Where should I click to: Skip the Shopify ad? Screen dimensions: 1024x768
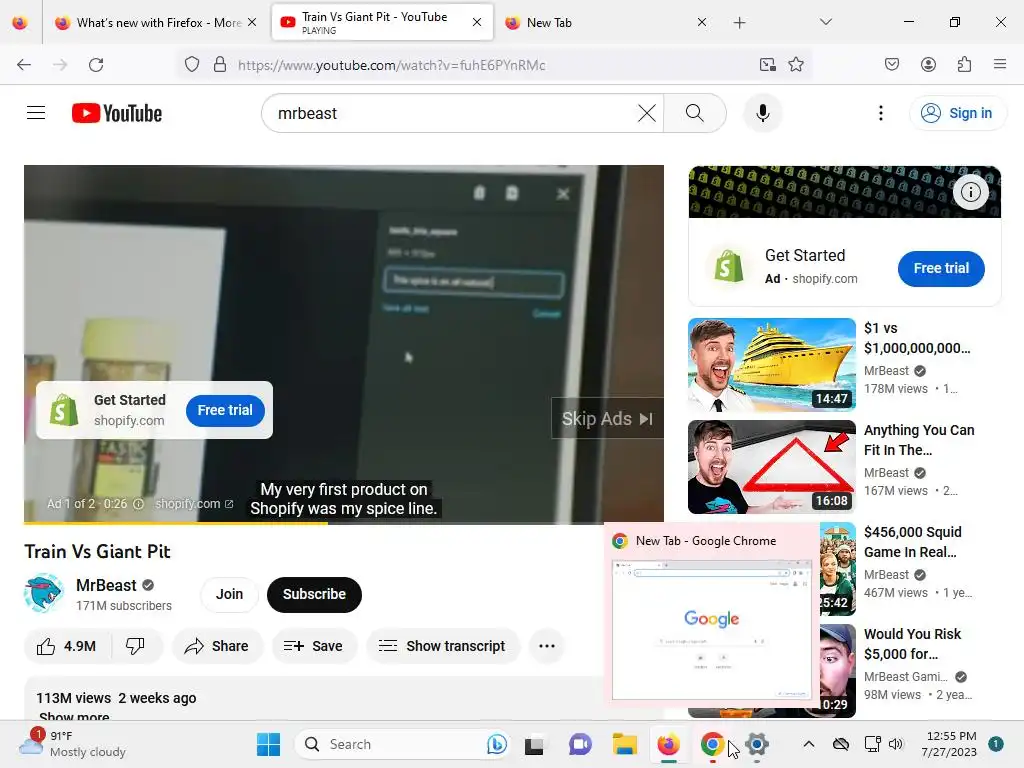pos(607,419)
